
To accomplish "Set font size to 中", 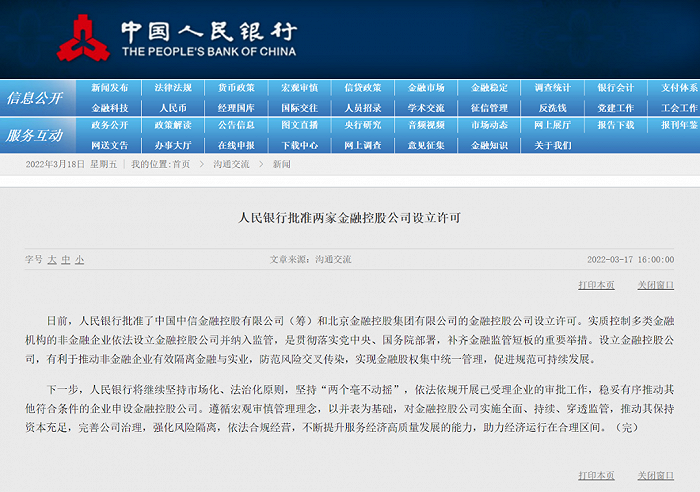I will pyautogui.click(x=66, y=259).
